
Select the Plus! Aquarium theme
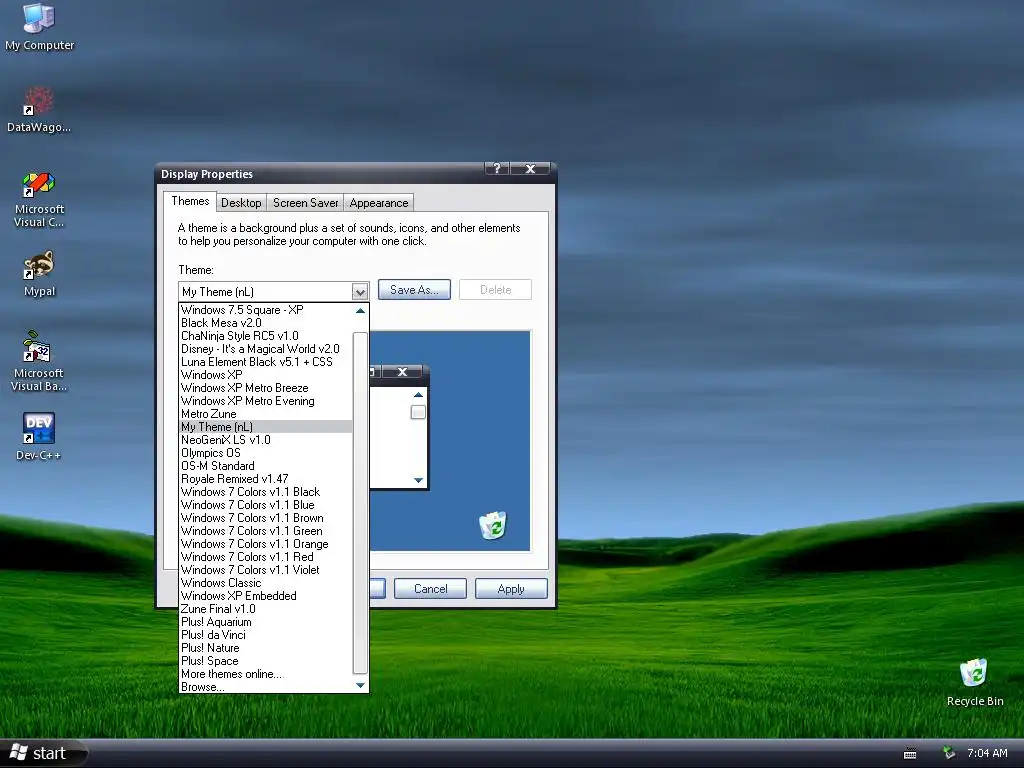click(x=266, y=622)
